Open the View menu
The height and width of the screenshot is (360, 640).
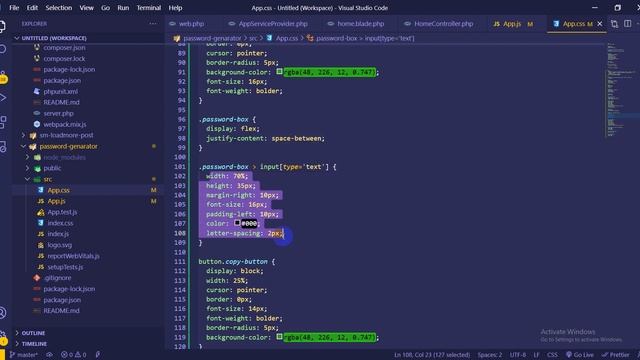86,8
